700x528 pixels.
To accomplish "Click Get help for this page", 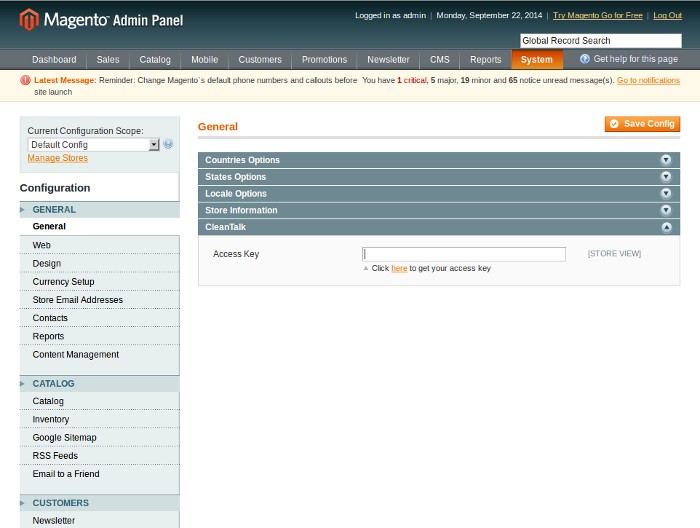I will [635, 59].
